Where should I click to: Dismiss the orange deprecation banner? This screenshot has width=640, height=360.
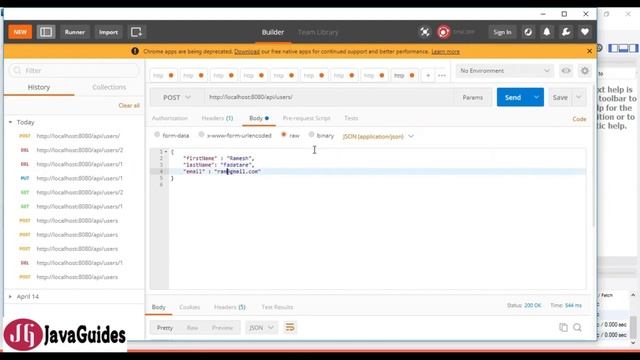pyautogui.click(x=589, y=51)
